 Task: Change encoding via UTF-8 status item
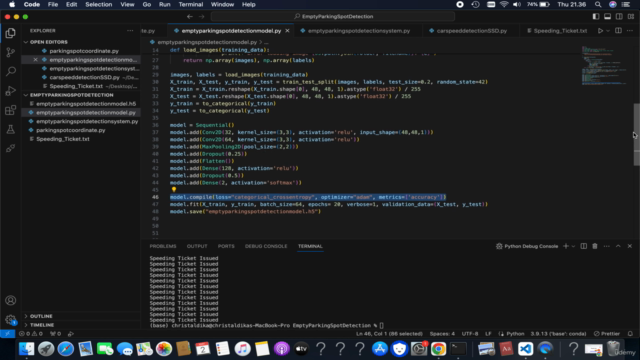[470, 333]
